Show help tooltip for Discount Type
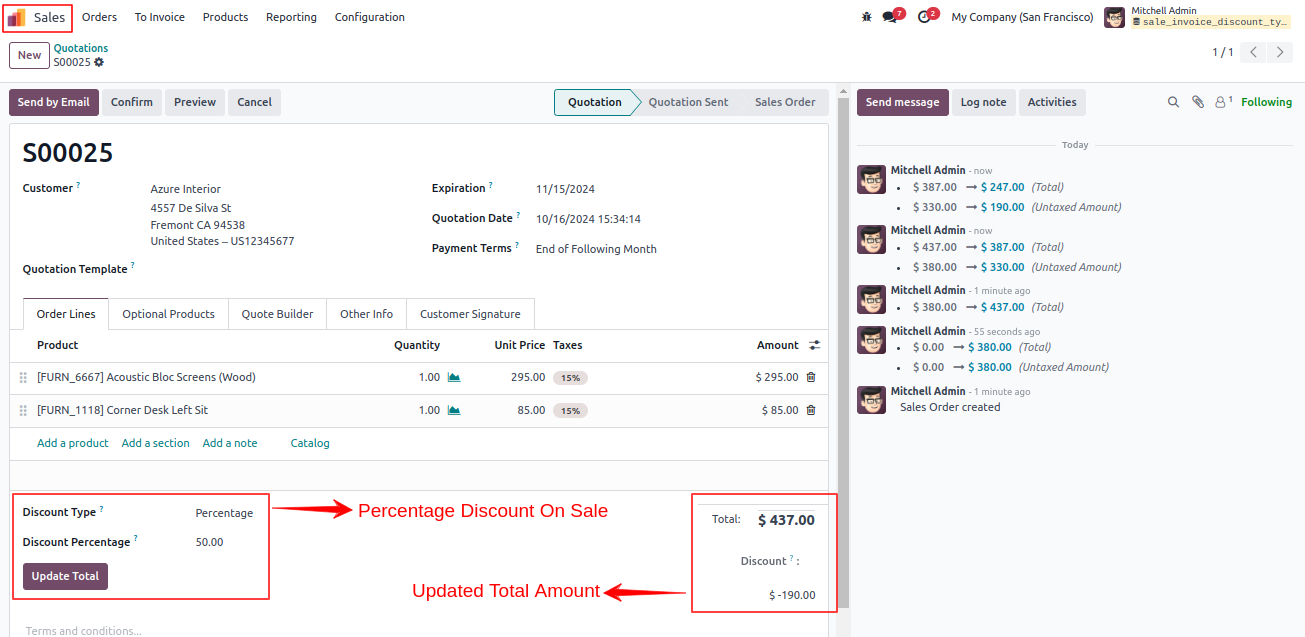This screenshot has height=637, width=1305. pyautogui.click(x=101, y=509)
